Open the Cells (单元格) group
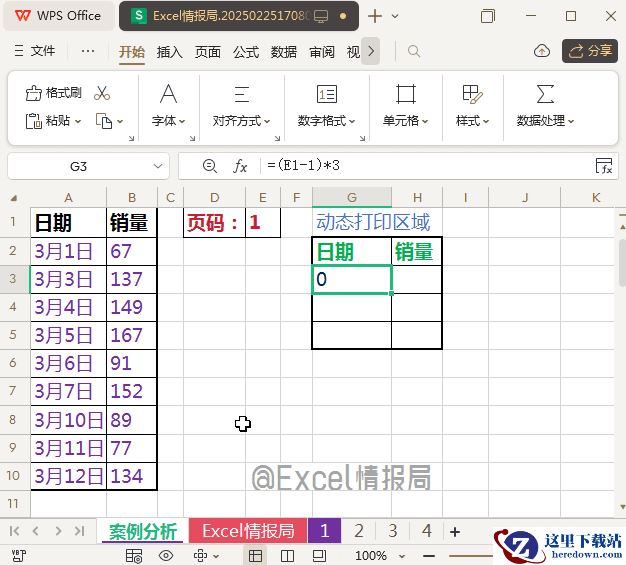 (405, 105)
